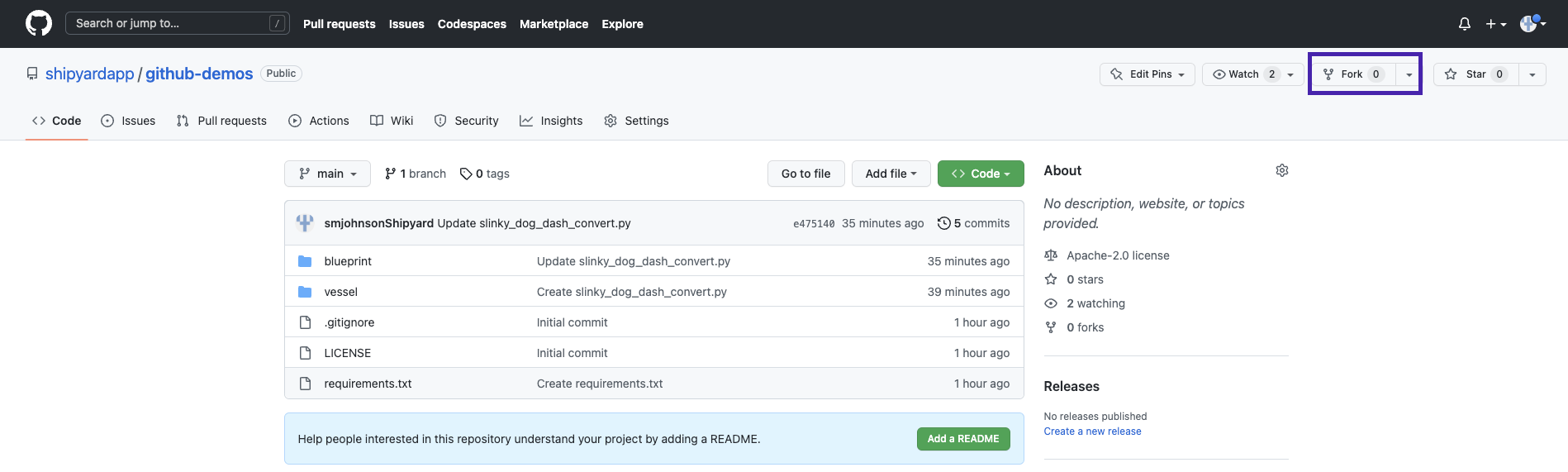1568x472 pixels.
Task: Switch to the Code tab
Action: [x=56, y=121]
